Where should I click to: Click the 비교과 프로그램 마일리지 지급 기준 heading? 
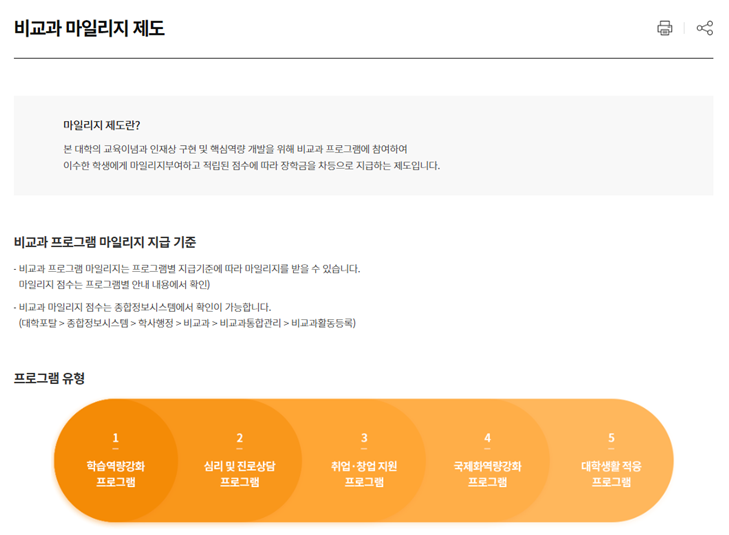(x=105, y=242)
